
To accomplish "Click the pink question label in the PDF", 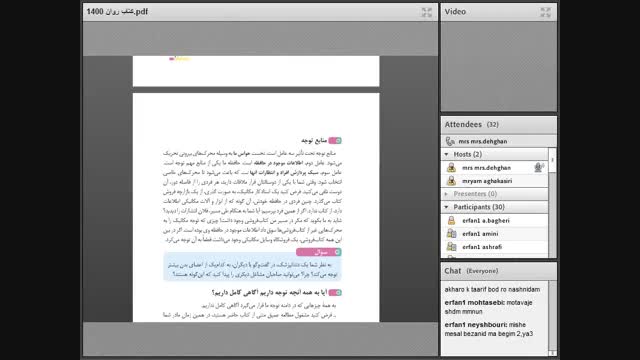I will (319, 252).
